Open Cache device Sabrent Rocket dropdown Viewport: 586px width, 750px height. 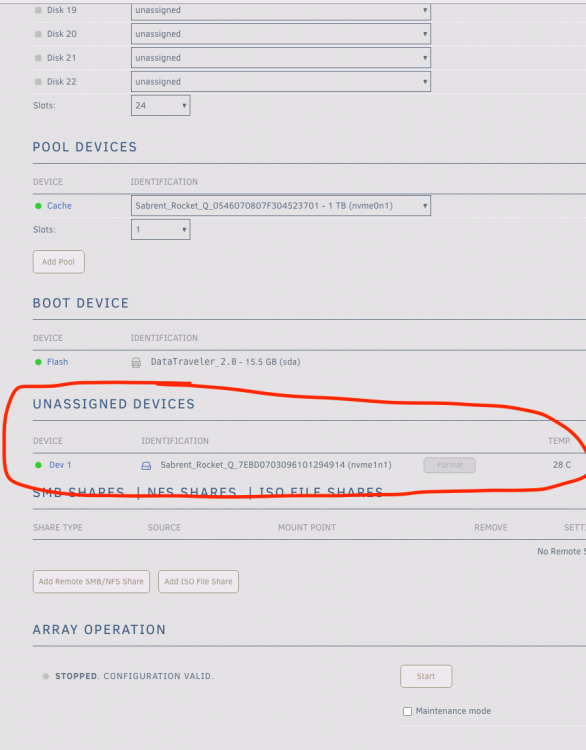[x=281, y=206]
